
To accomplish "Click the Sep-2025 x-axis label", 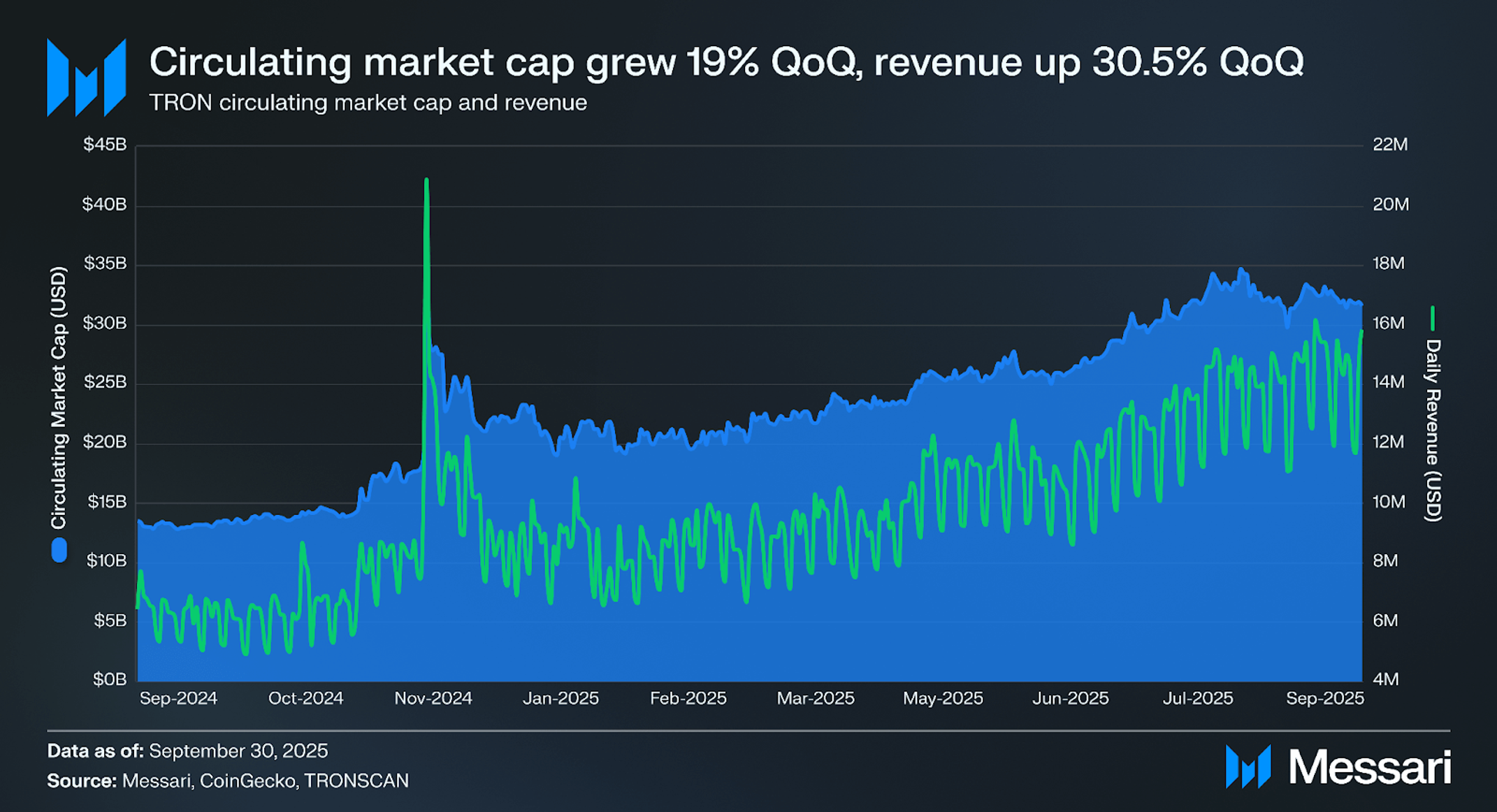I will [1324, 698].
